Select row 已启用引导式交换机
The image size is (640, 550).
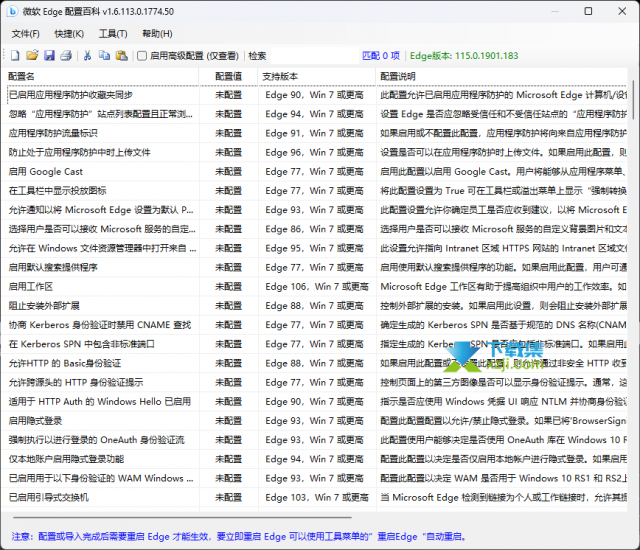[x=314, y=498]
